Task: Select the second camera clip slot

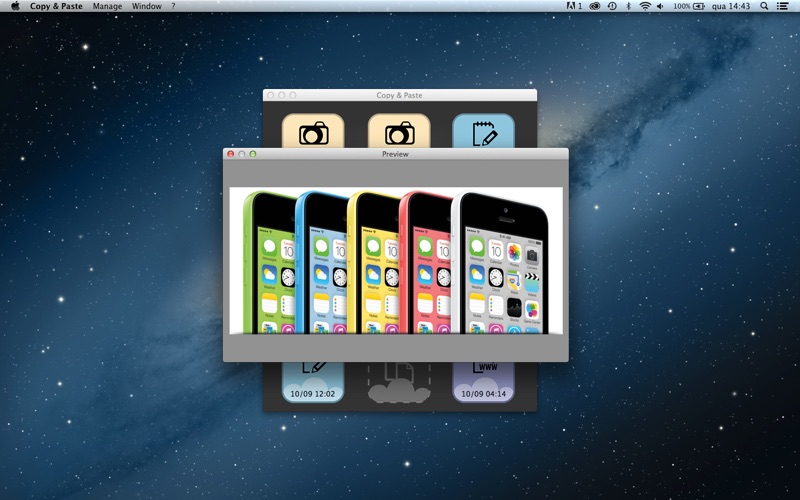Action: (399, 131)
